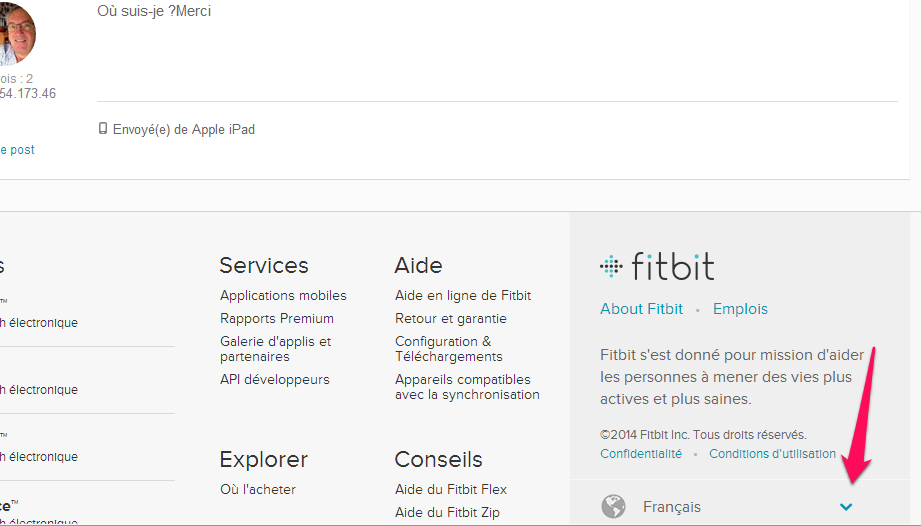Open Galerie d'applis et partenaires
This screenshot has width=921, height=526.
pos(275,349)
